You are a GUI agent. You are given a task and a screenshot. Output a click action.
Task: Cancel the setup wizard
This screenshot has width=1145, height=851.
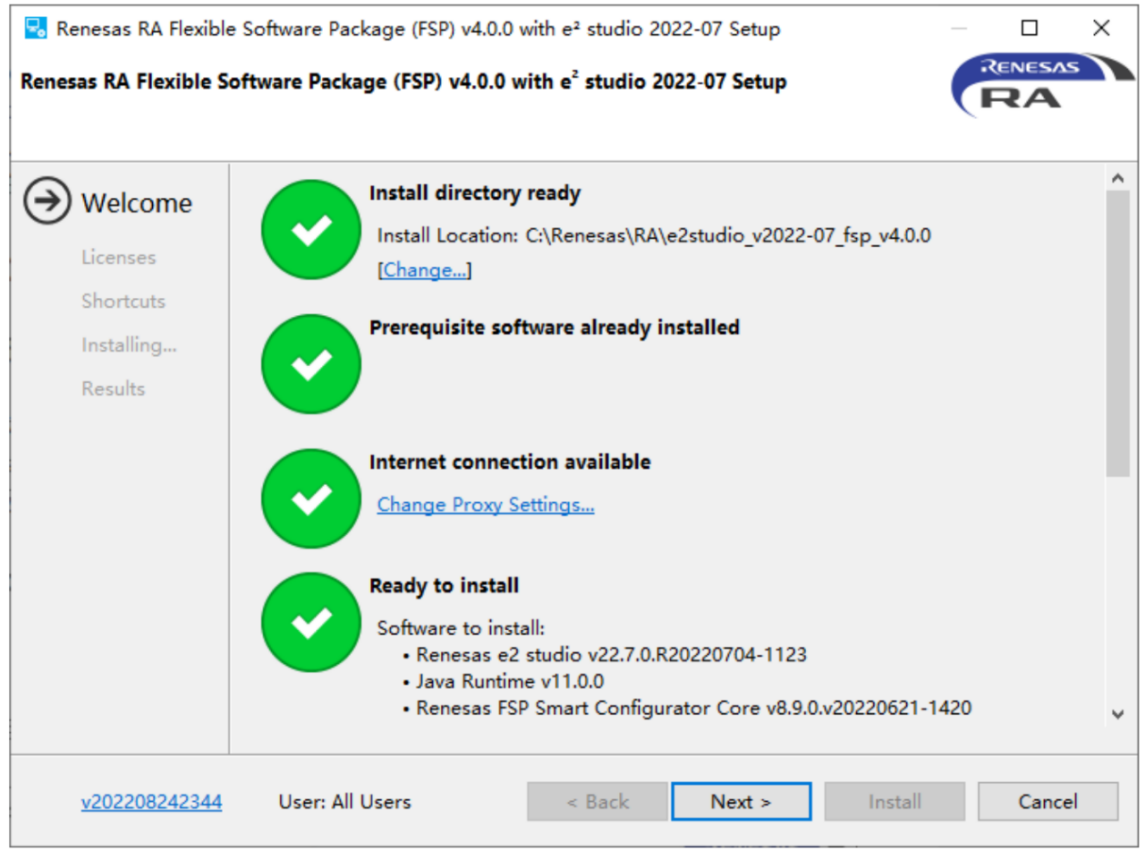(x=1048, y=802)
